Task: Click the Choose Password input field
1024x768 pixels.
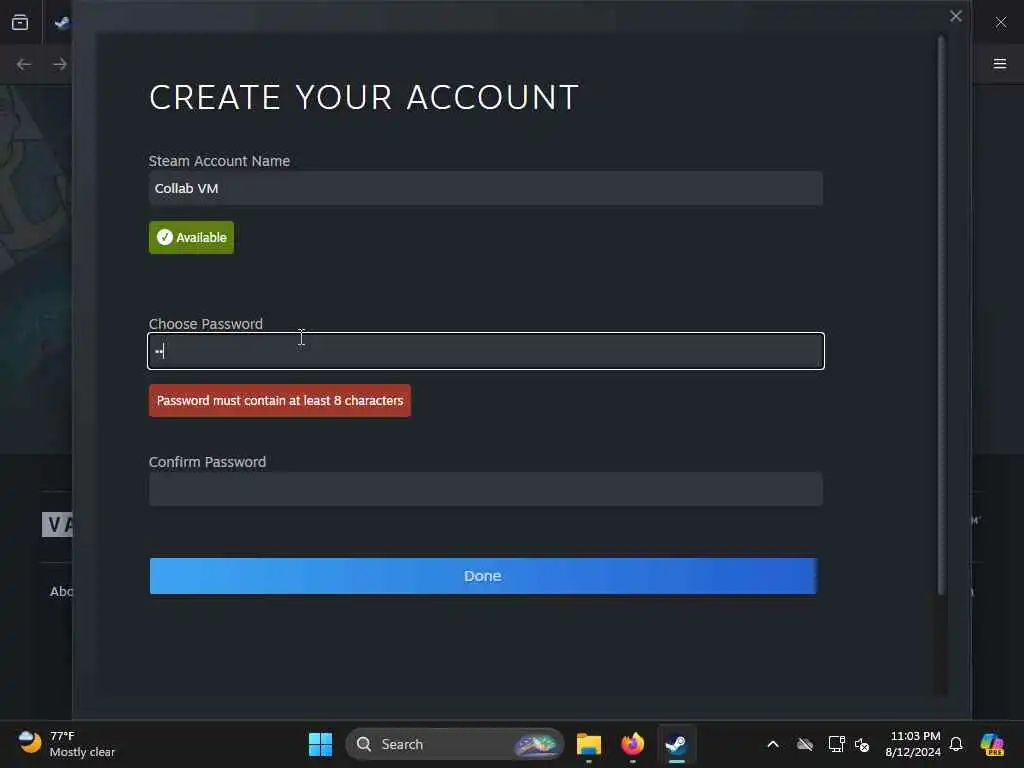Action: (485, 351)
